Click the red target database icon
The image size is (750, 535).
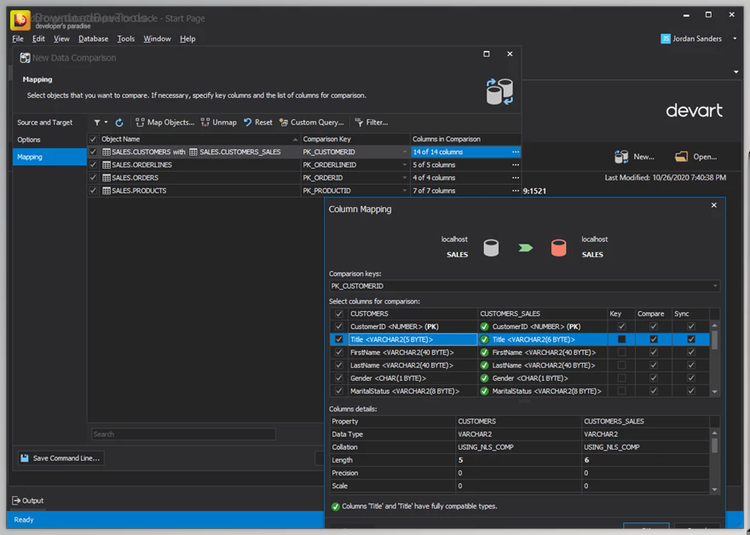[x=558, y=248]
